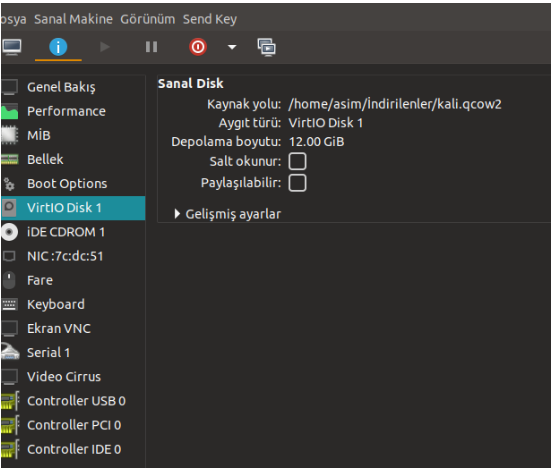Pause the virtual machine

pyautogui.click(x=151, y=47)
